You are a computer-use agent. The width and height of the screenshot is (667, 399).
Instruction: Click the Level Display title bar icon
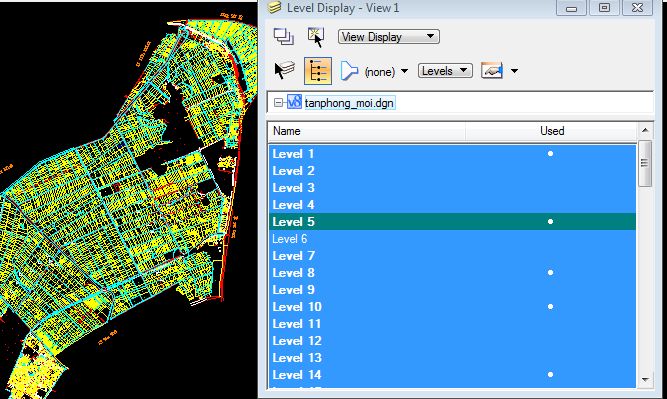(x=274, y=7)
